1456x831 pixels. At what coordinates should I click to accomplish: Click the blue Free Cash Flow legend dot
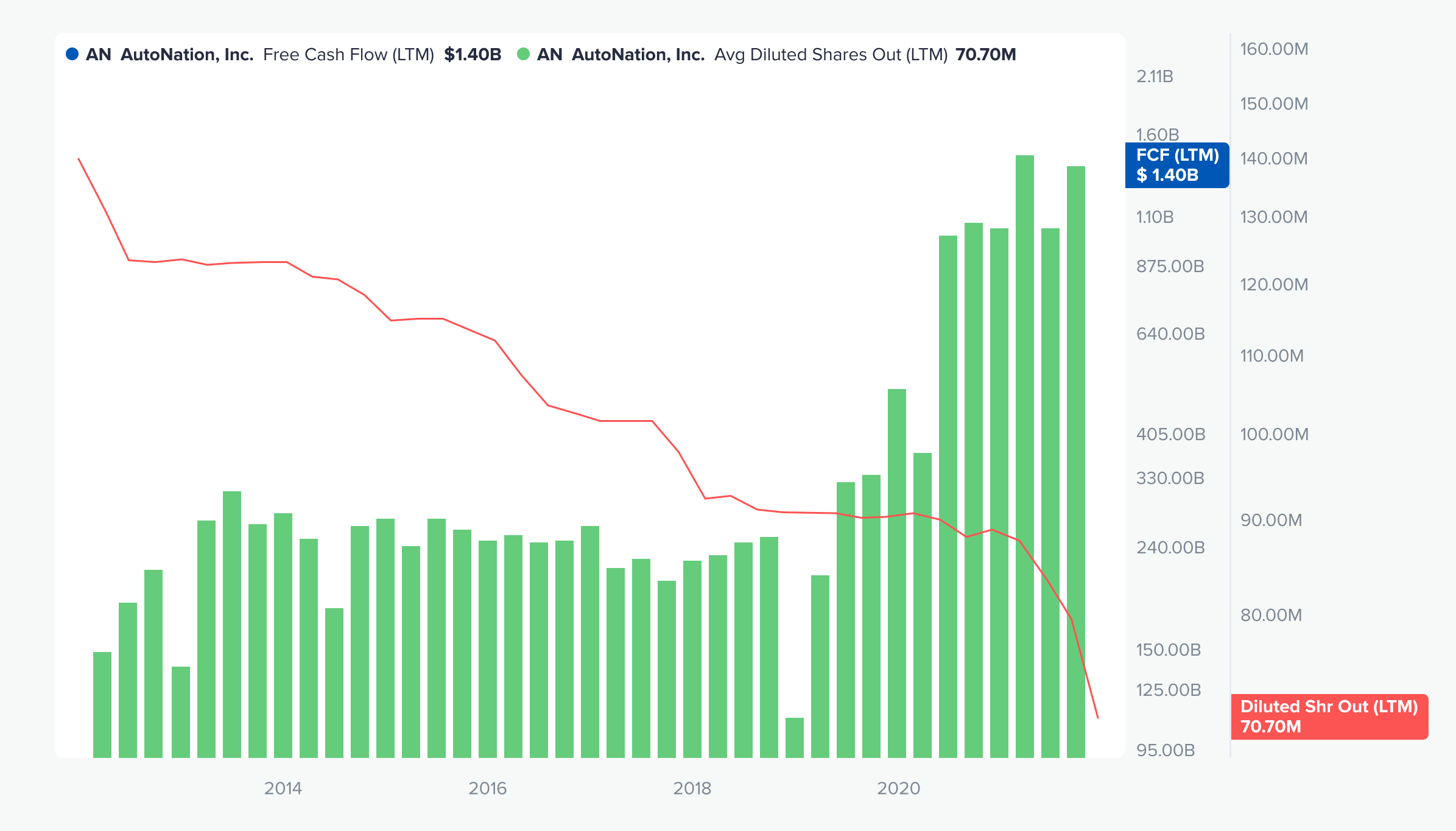[72, 54]
